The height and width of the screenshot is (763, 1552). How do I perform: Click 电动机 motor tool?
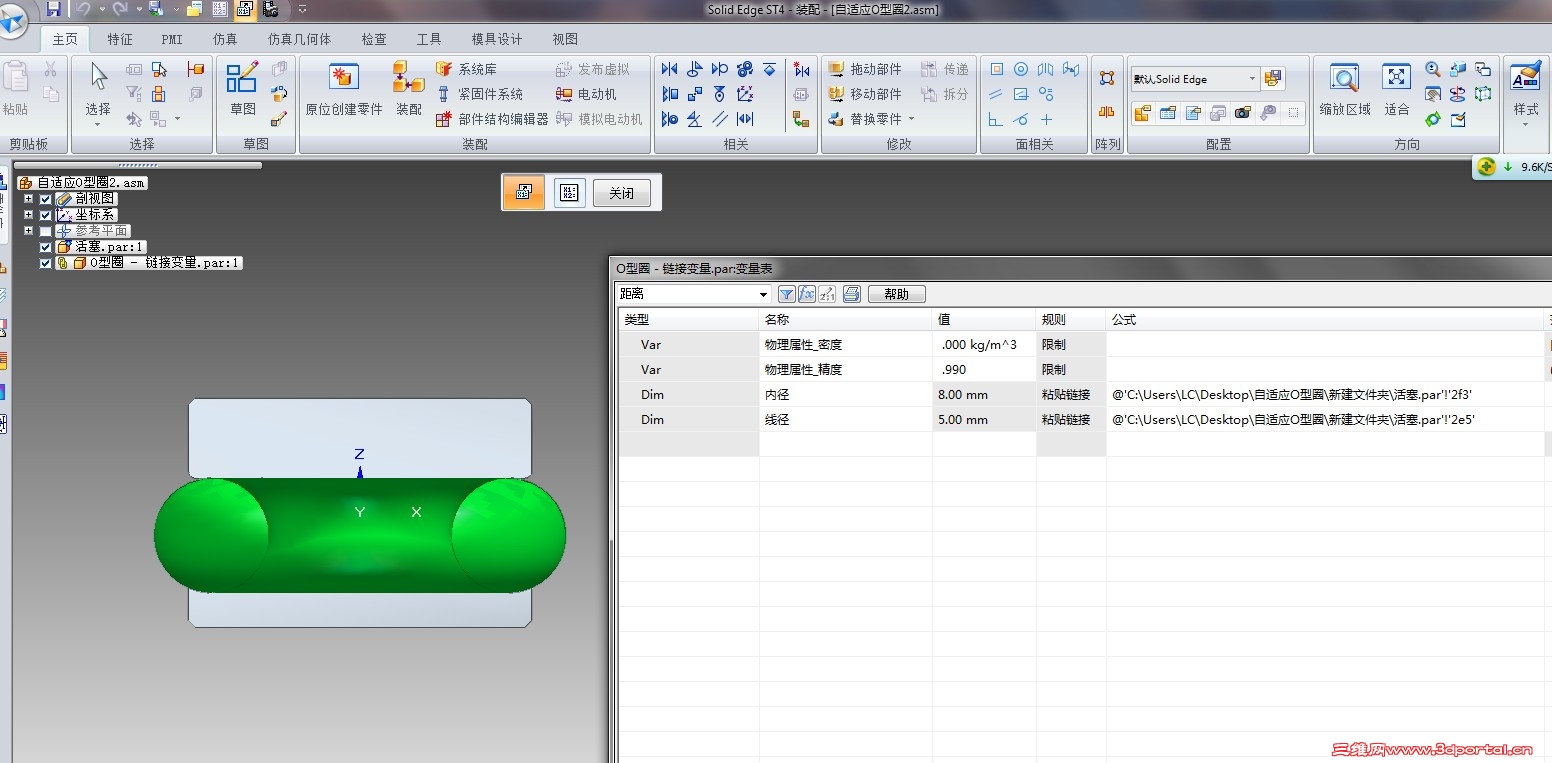click(586, 94)
